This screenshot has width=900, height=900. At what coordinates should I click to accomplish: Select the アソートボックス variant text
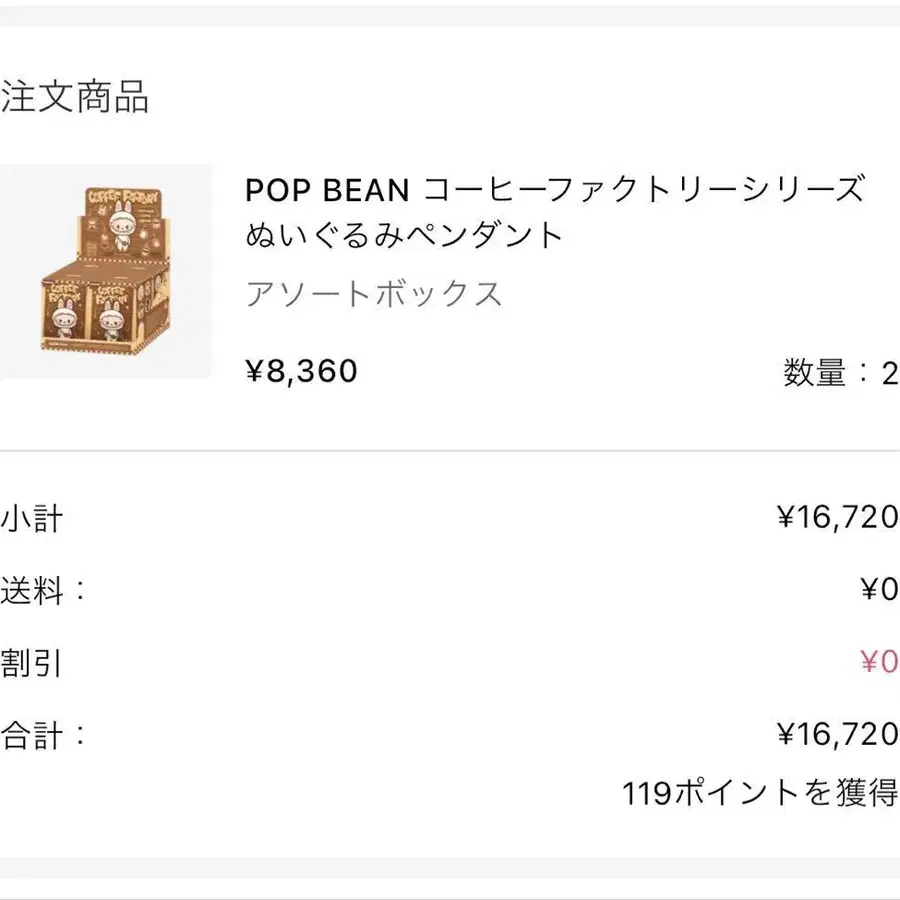point(374,294)
